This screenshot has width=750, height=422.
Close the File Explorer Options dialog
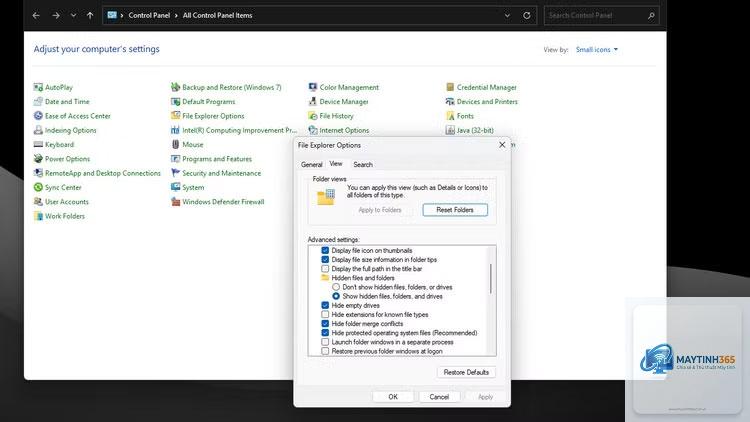(x=502, y=144)
